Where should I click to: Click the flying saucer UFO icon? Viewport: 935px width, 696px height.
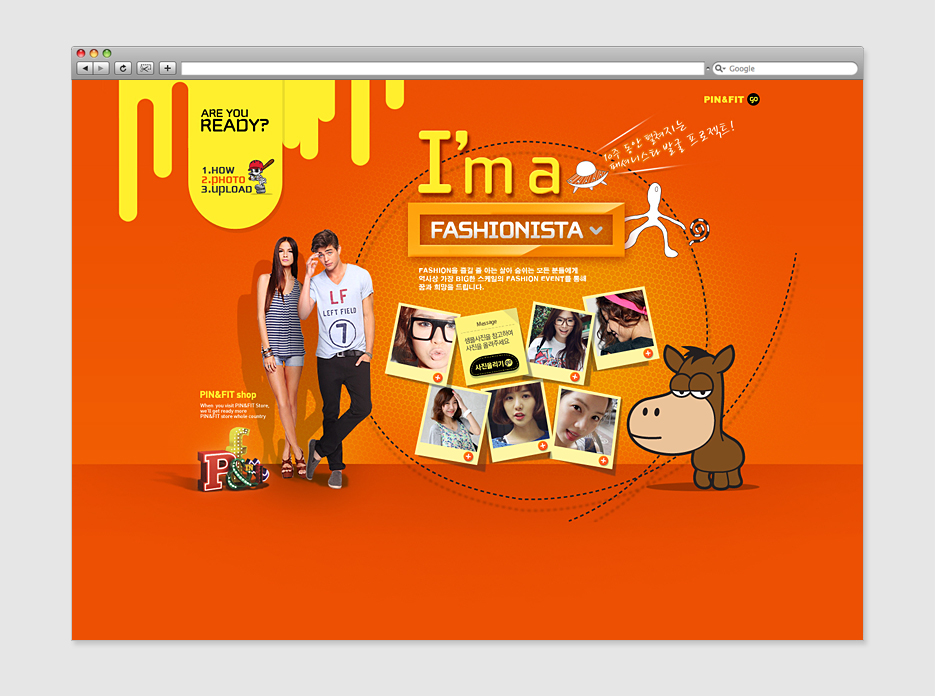tap(588, 176)
